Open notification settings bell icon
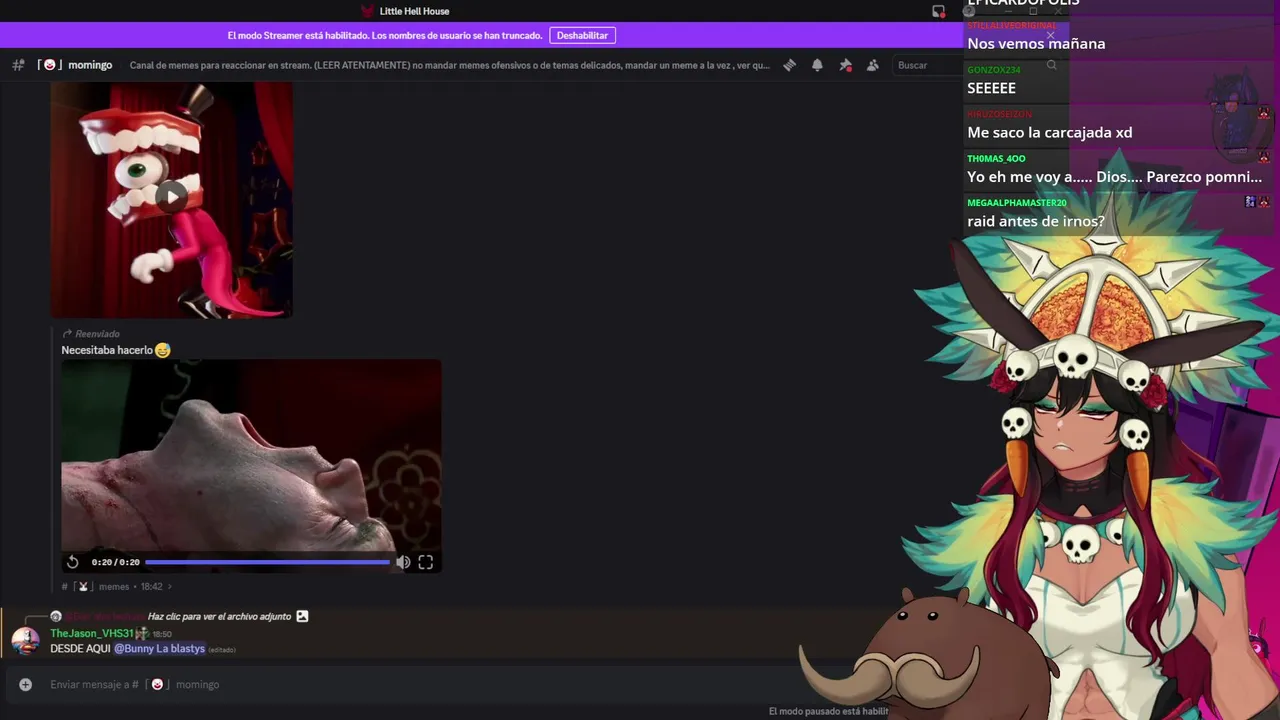The height and width of the screenshot is (720, 1280). pos(817,65)
